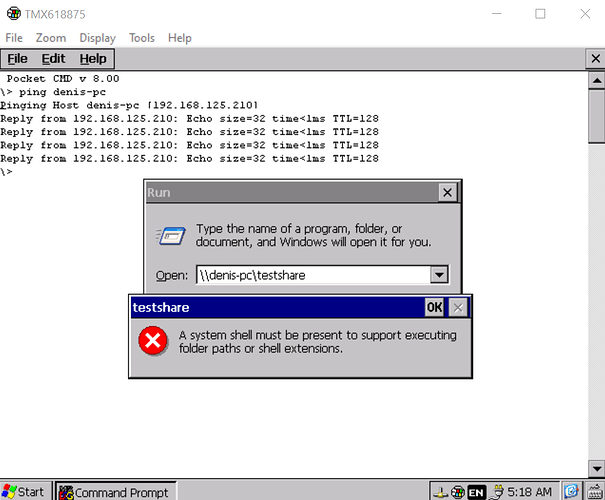Image resolution: width=605 pixels, height=500 pixels.
Task: Open the Zoom menu
Action: [x=51, y=38]
